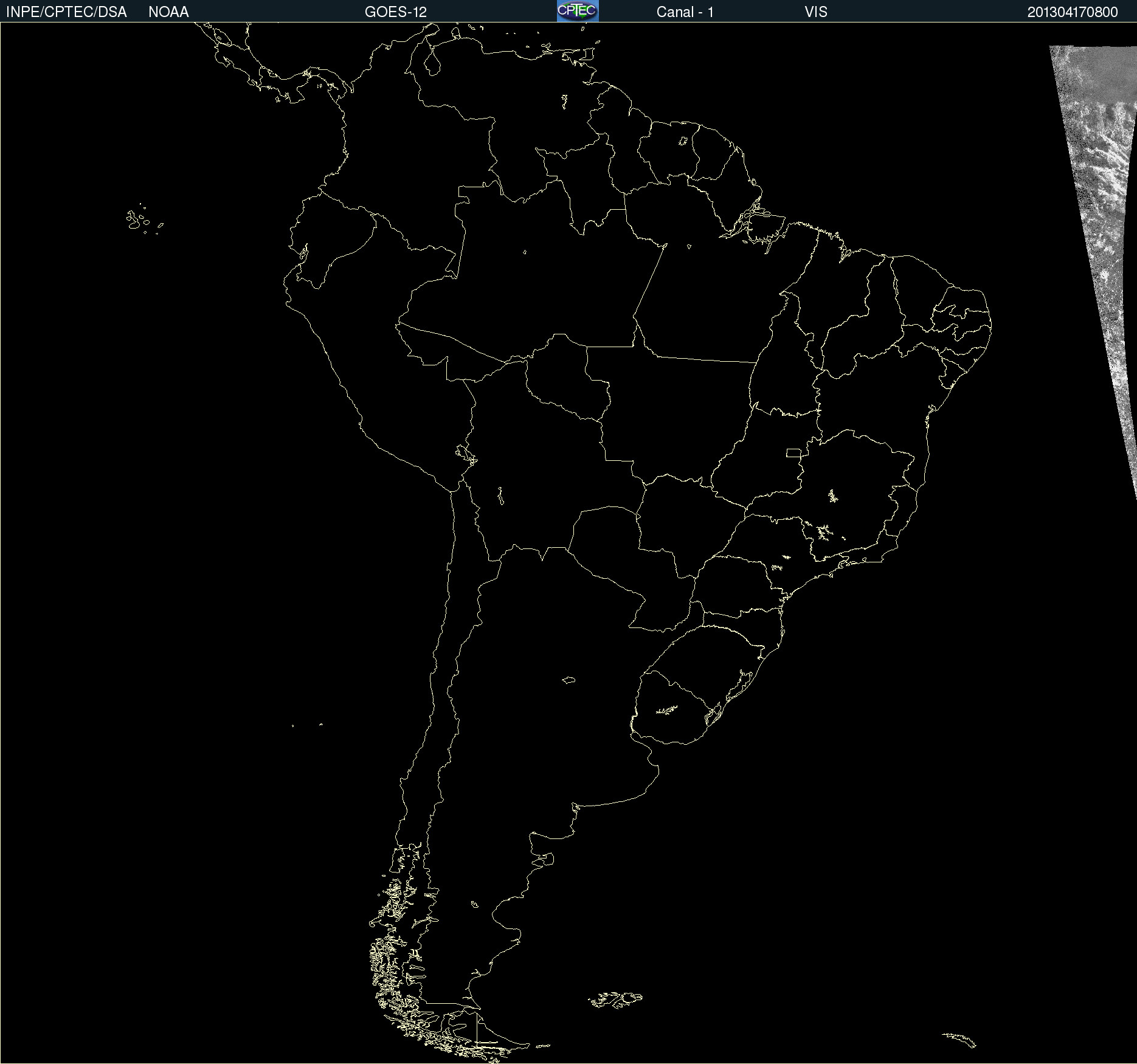This screenshot has height=1064, width=1137.
Task: Click the GOES-12 satellite label
Action: point(396,12)
